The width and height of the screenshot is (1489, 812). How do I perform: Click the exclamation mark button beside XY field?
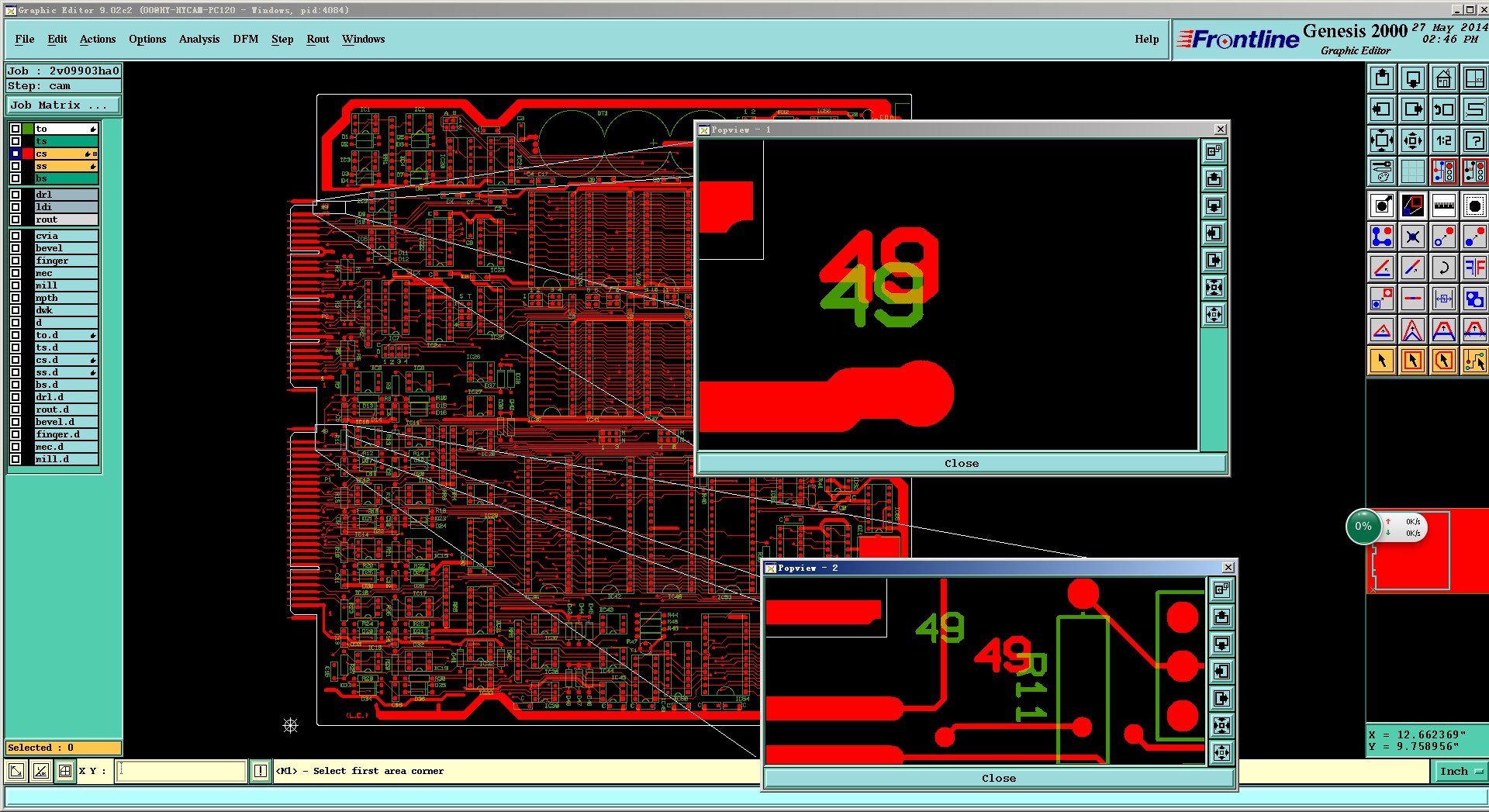click(261, 771)
